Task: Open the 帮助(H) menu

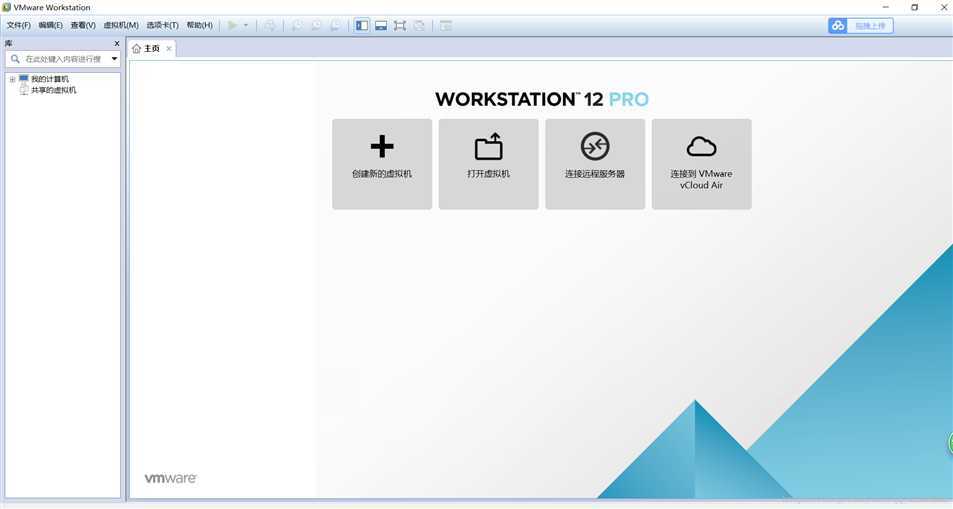Action: tap(199, 26)
